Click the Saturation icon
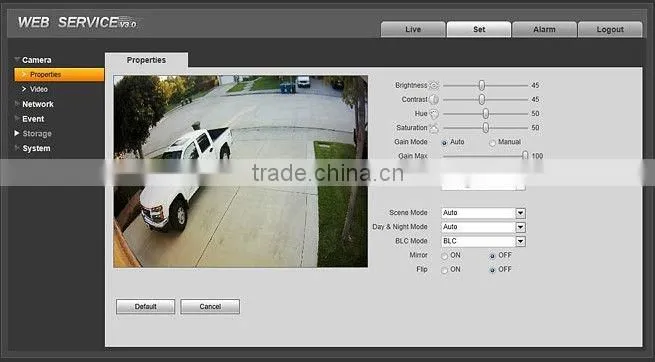Image resolution: width=655 pixels, height=362 pixels. (434, 128)
